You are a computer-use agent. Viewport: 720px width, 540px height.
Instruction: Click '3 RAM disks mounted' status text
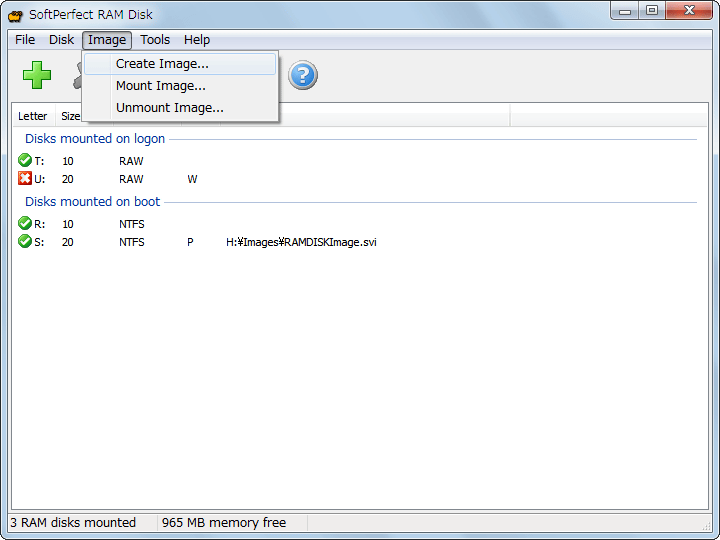click(73, 523)
